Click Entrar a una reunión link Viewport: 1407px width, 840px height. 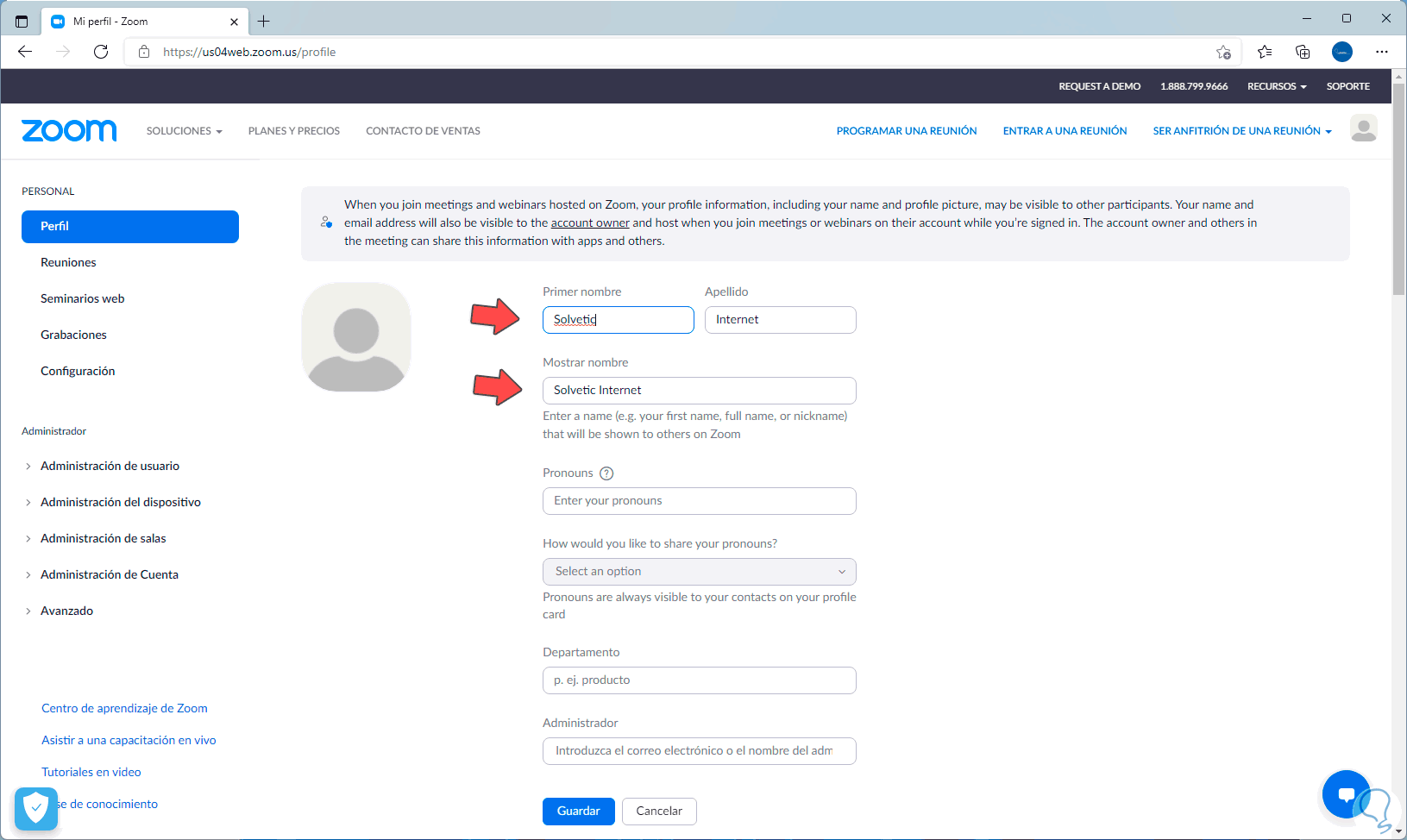point(1065,131)
